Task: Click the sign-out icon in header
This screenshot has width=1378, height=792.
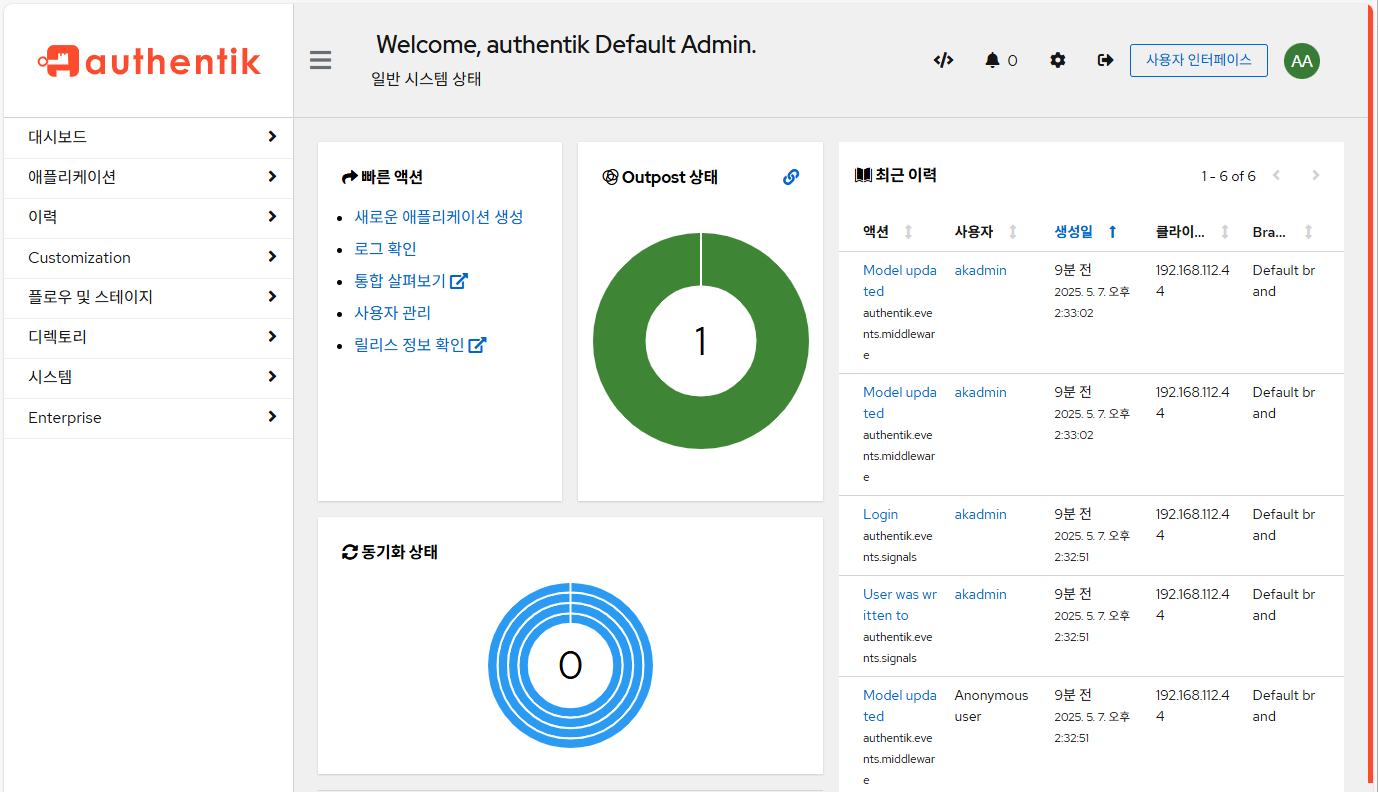Action: (x=1105, y=60)
